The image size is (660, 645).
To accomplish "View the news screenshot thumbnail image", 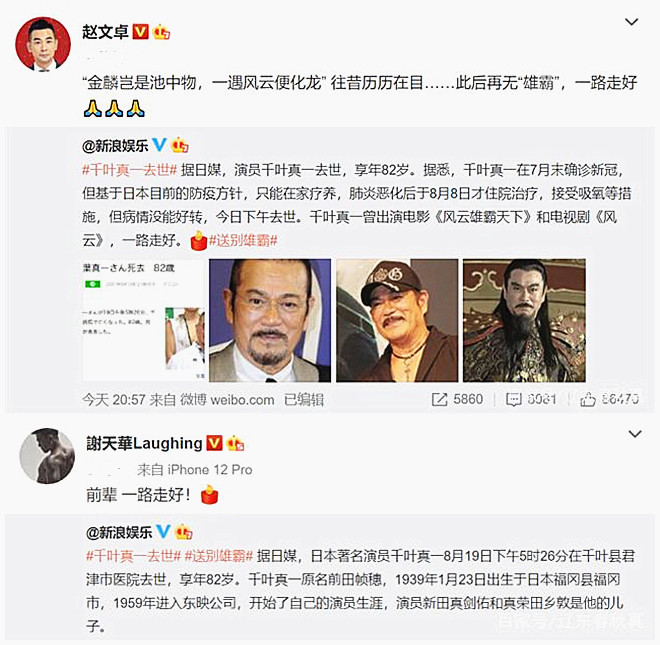I will [x=143, y=320].
